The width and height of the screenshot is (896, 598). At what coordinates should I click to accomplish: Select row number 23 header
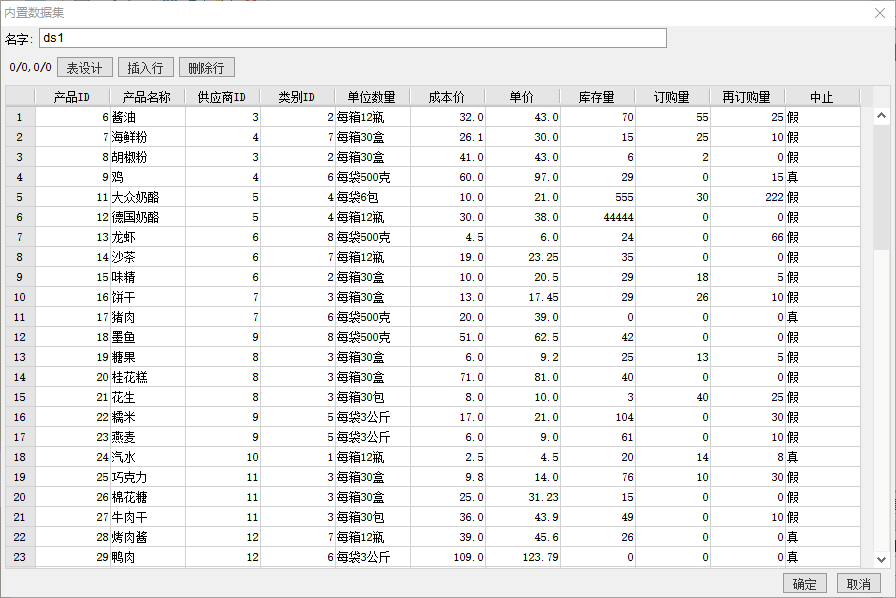pyautogui.click(x=20, y=557)
